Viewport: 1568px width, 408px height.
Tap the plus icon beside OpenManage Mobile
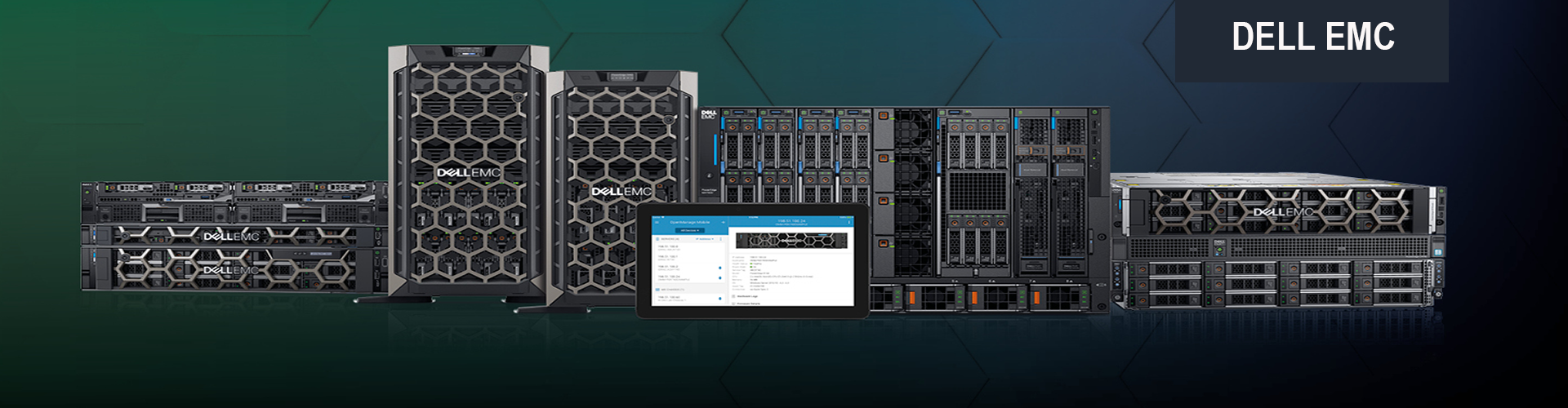point(723,222)
